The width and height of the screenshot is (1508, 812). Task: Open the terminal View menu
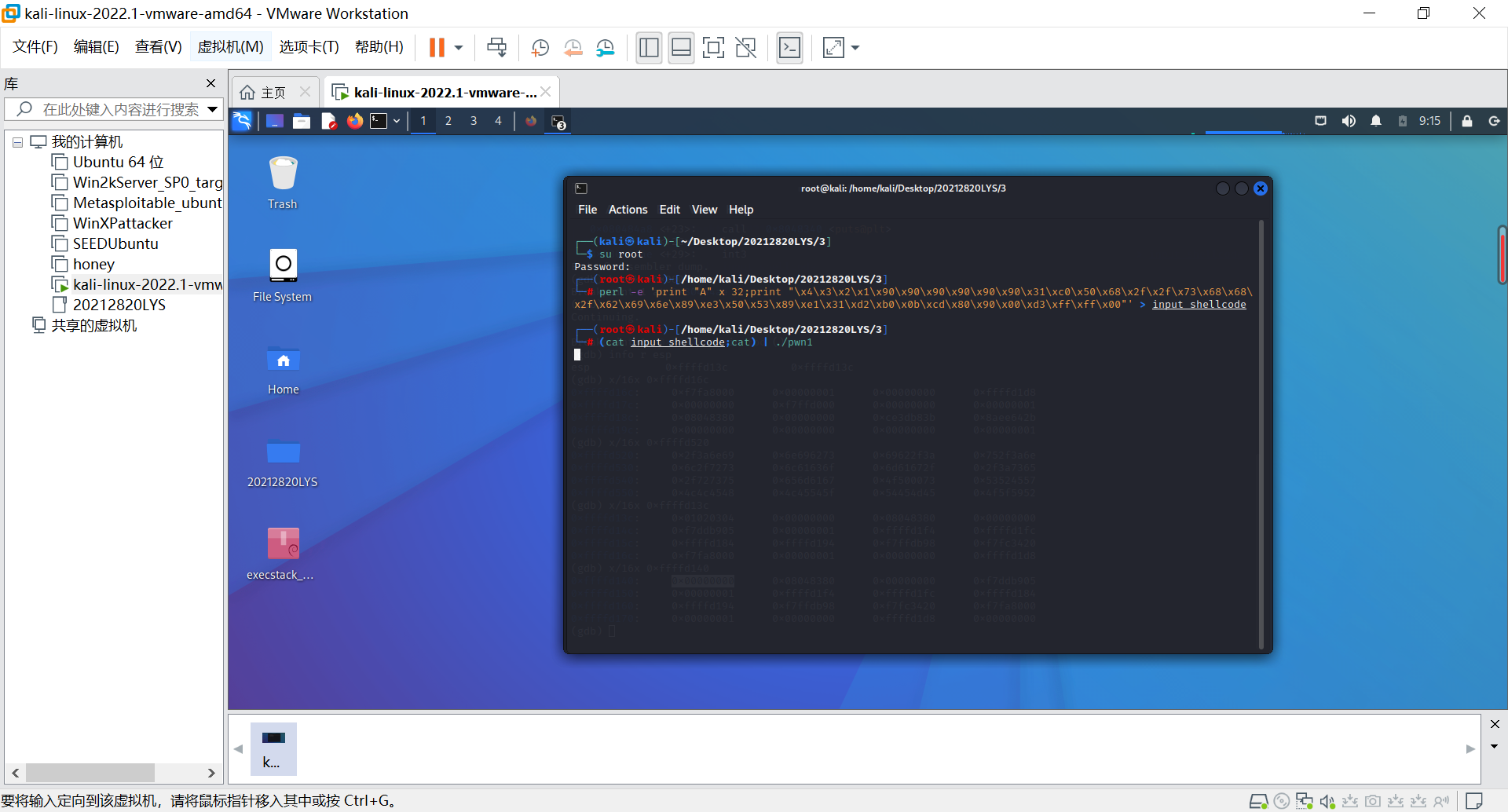(x=705, y=210)
